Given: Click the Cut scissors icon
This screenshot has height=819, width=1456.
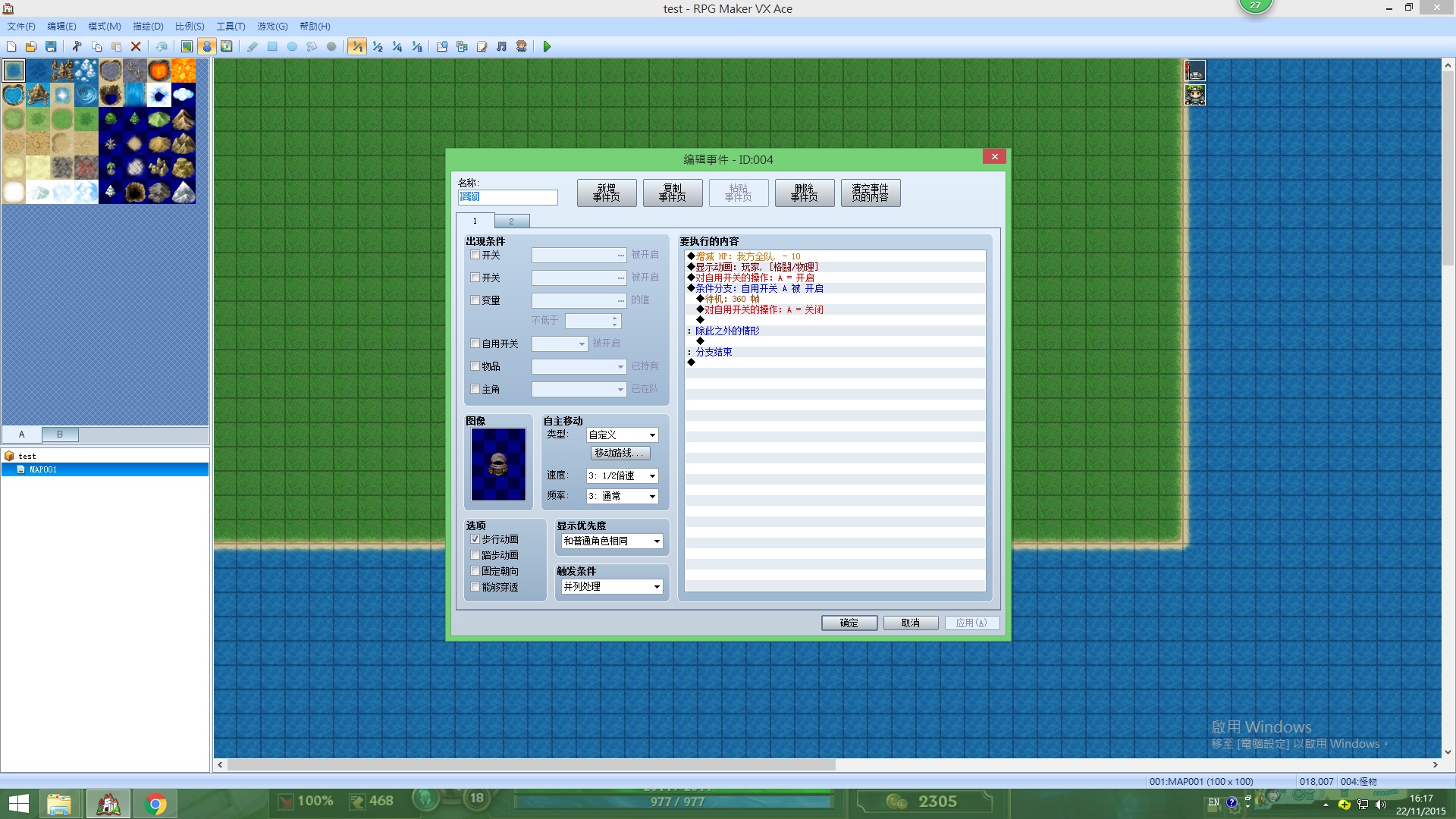Looking at the screenshot, I should click(x=77, y=47).
